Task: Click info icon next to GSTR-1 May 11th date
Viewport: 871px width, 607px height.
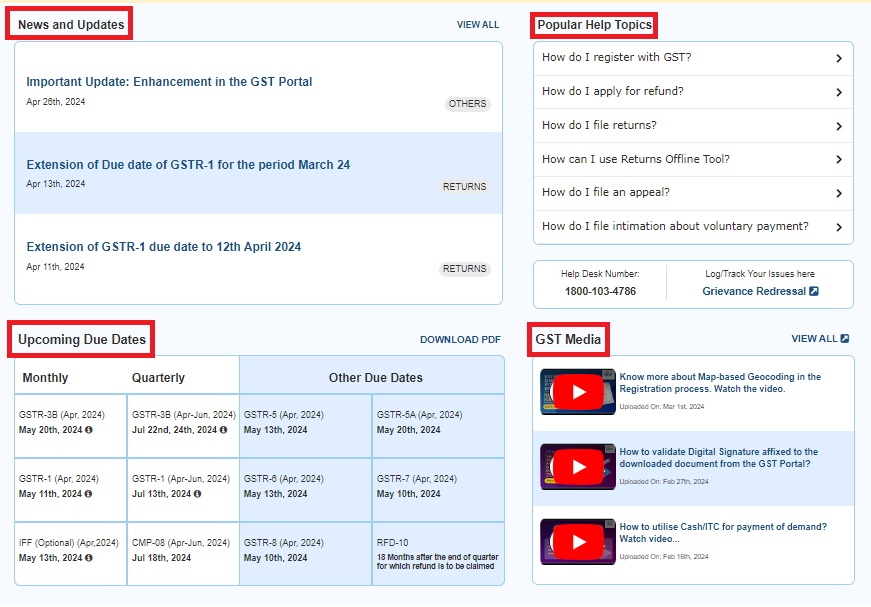Action: coord(88,494)
